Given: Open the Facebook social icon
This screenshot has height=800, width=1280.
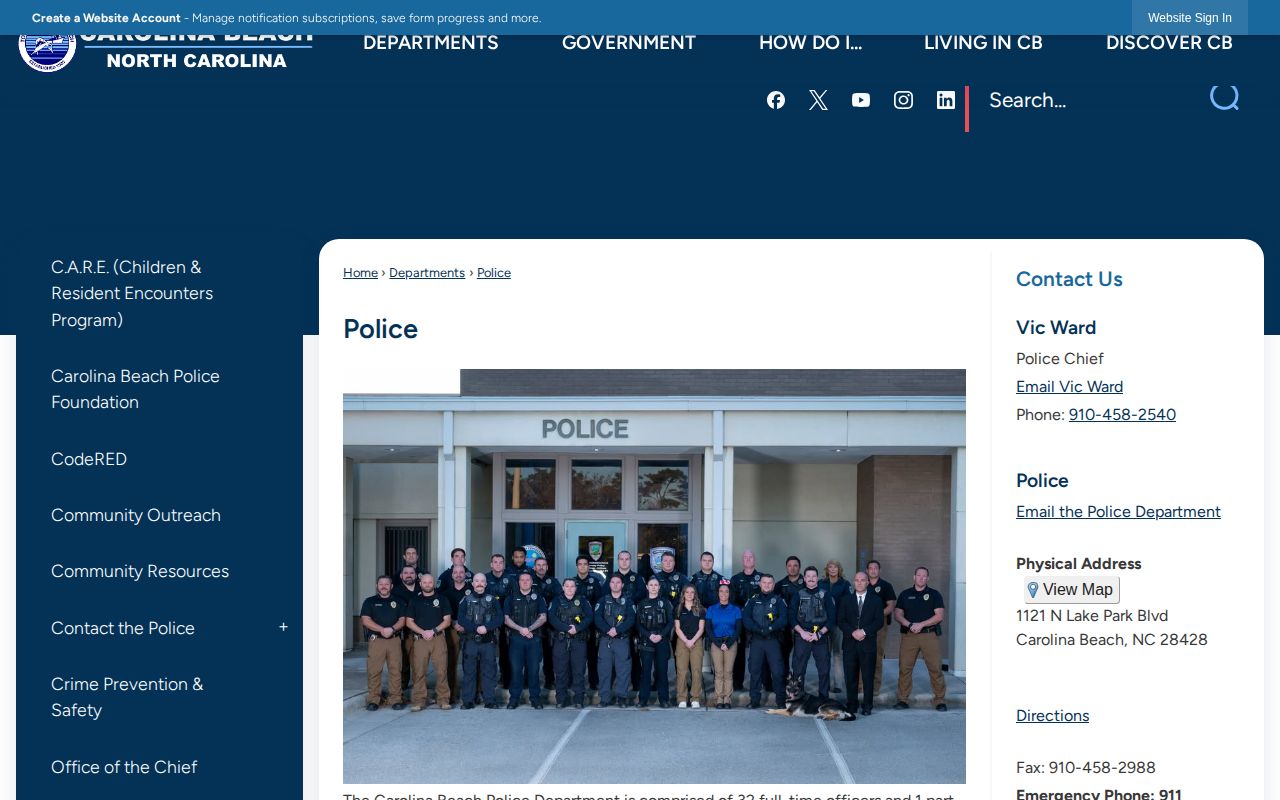Looking at the screenshot, I should tap(776, 100).
